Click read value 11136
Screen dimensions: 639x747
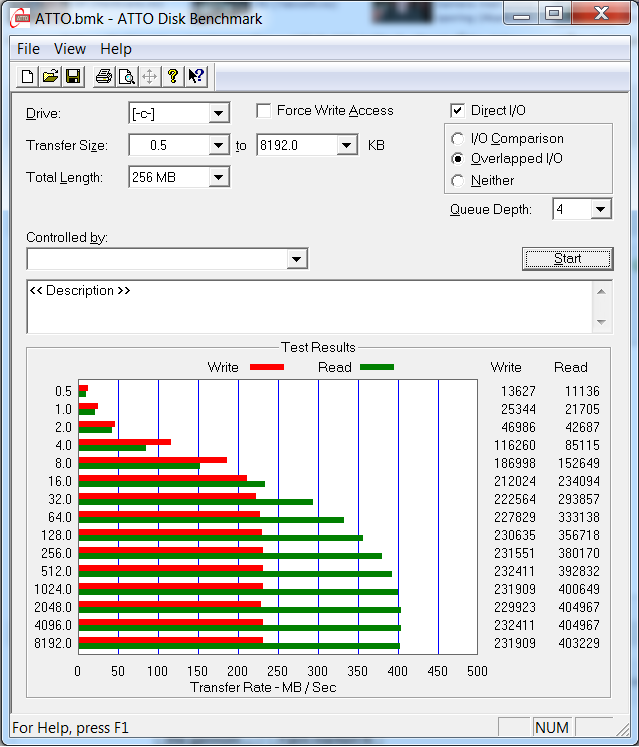click(x=582, y=391)
